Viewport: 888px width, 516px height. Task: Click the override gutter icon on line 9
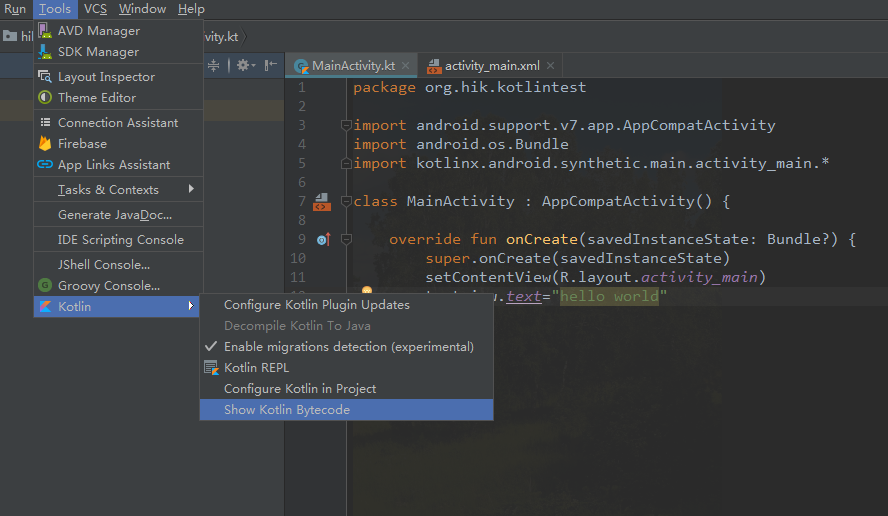pos(323,240)
